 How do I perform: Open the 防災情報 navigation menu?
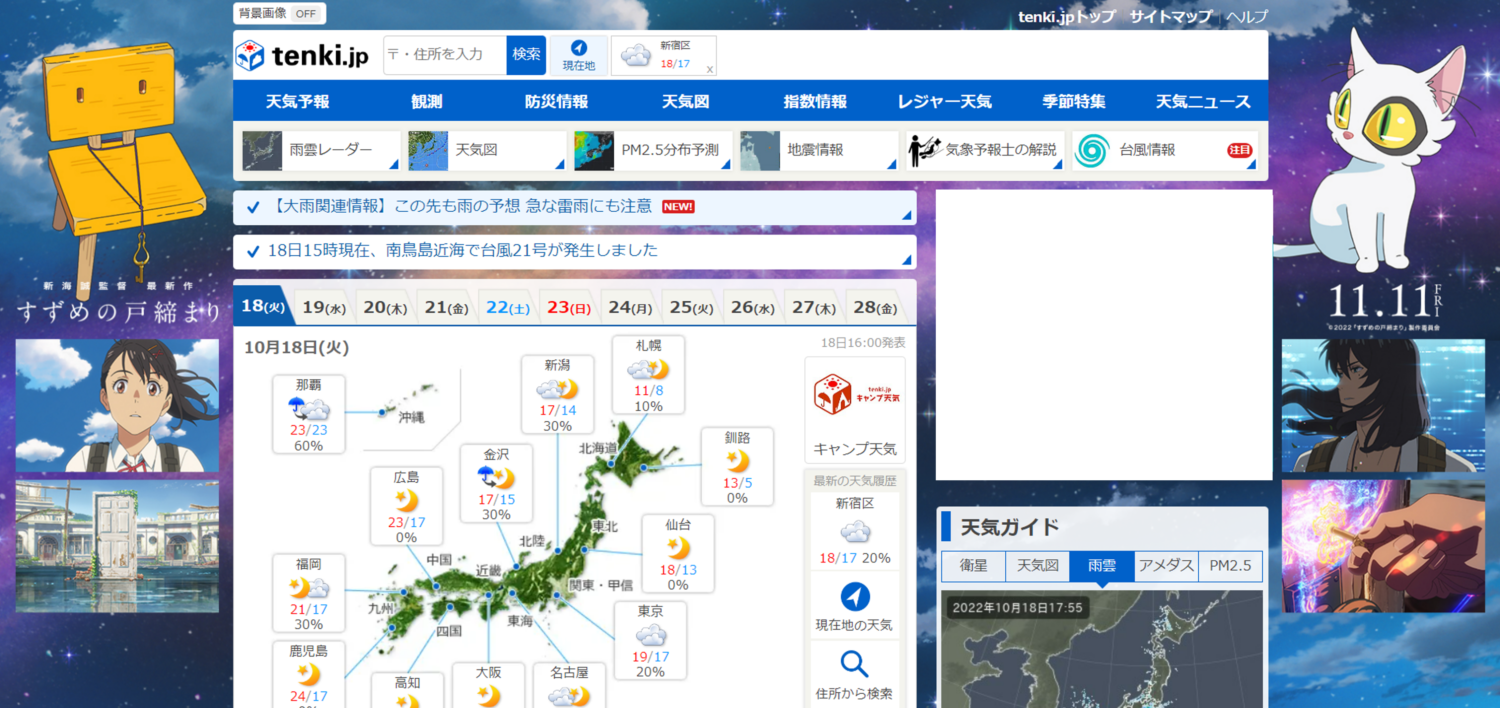point(556,101)
